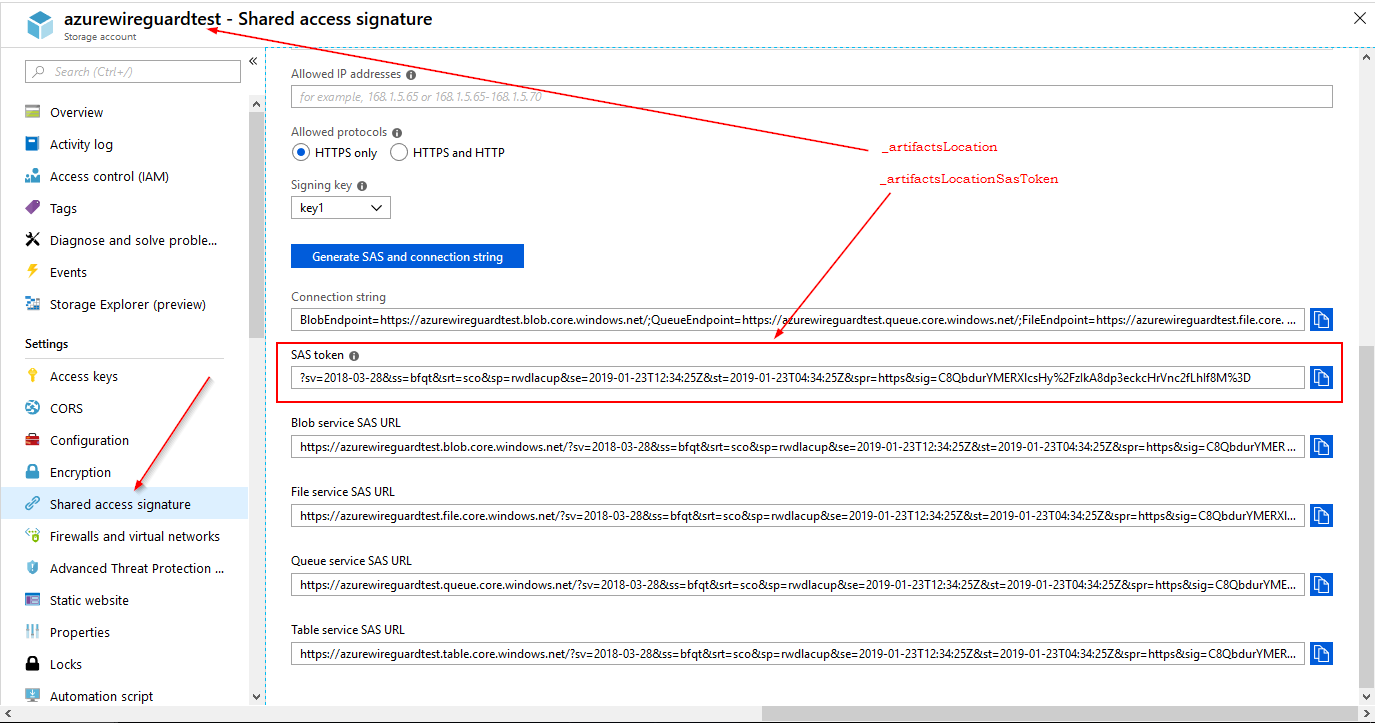Click info icon next to SAS token
The height and width of the screenshot is (723, 1375).
click(x=354, y=355)
